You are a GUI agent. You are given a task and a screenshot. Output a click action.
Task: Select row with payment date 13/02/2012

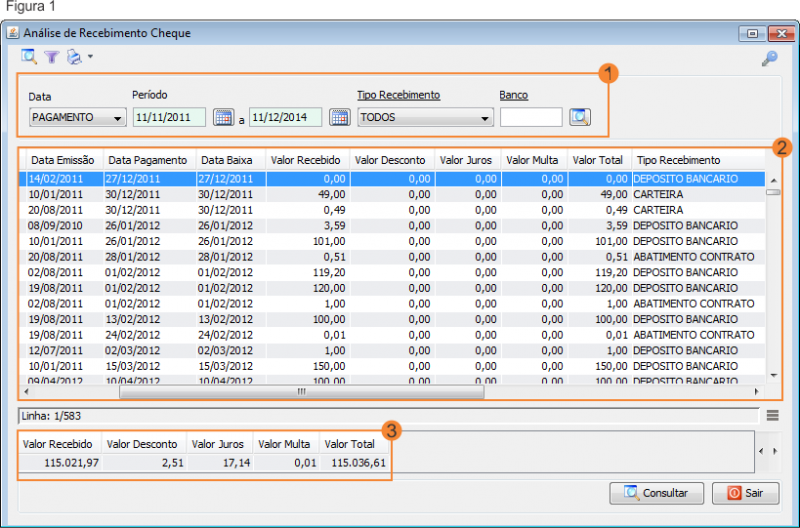pos(392,319)
